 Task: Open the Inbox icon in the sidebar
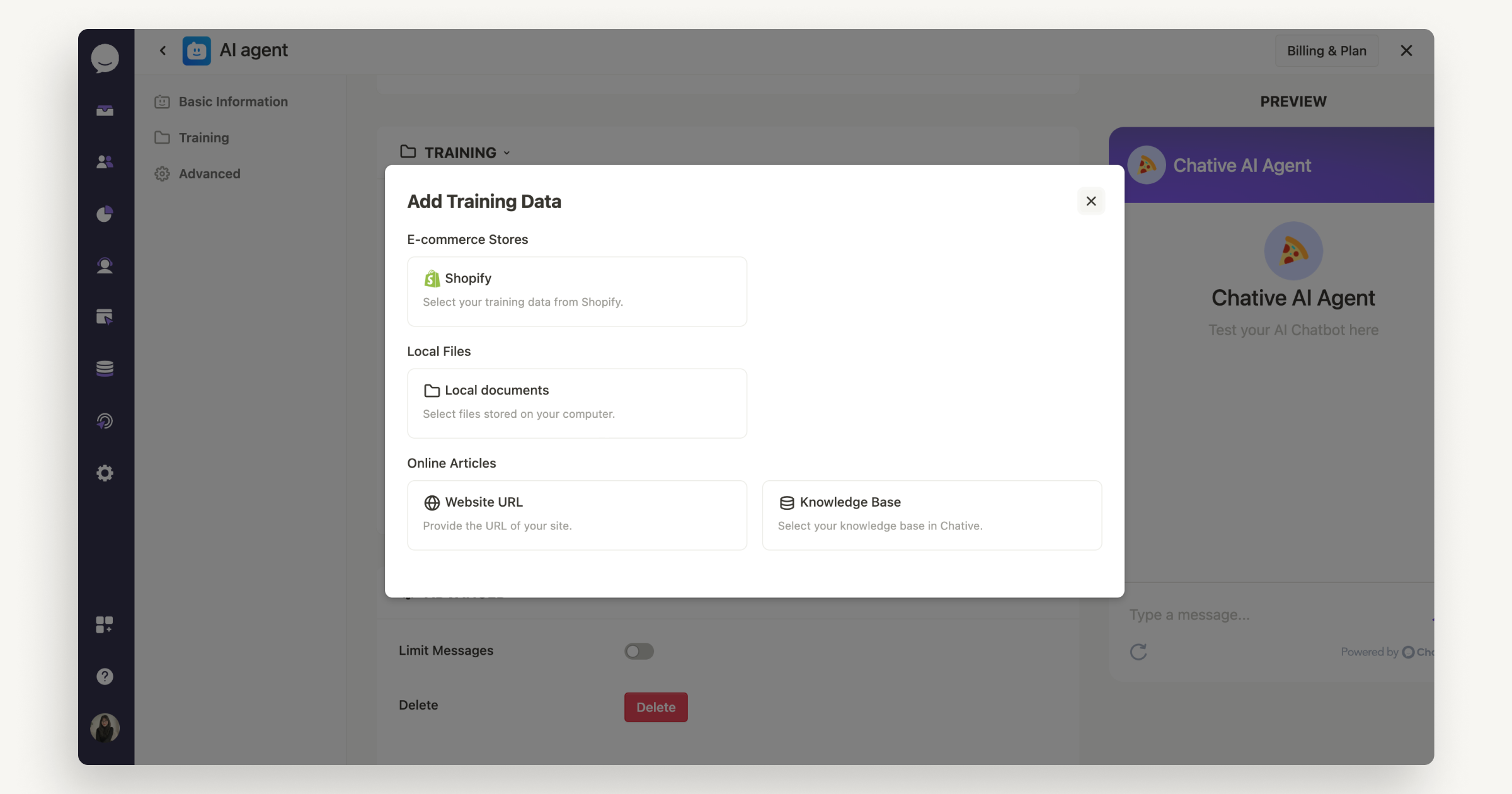click(x=105, y=110)
